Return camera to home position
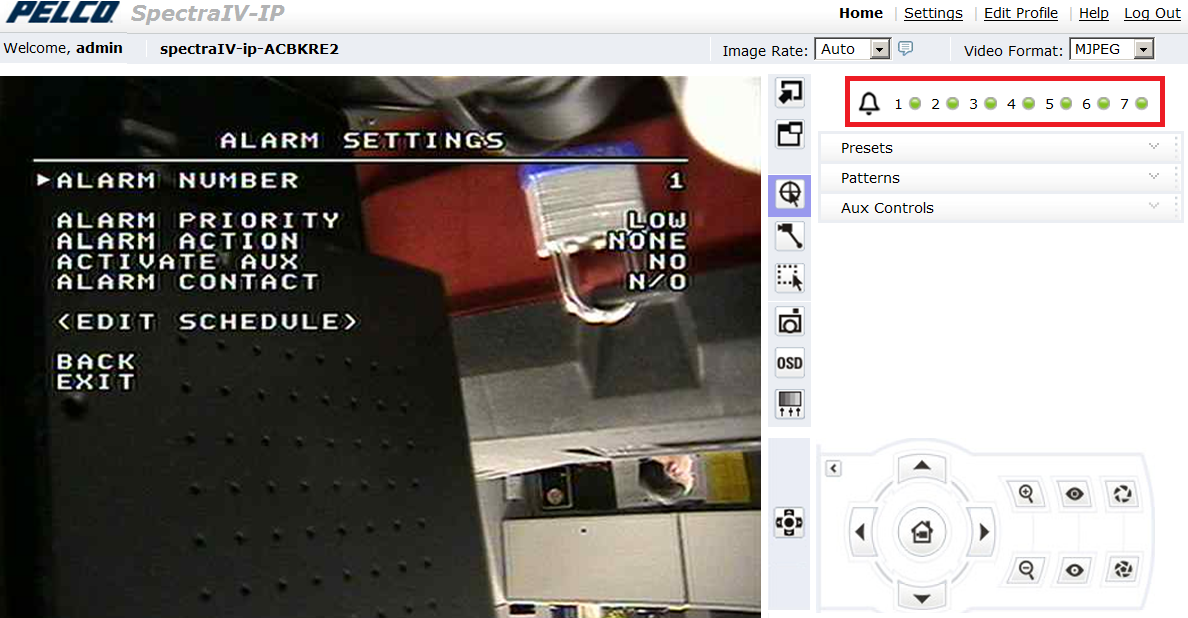The height and width of the screenshot is (618, 1188). click(921, 531)
